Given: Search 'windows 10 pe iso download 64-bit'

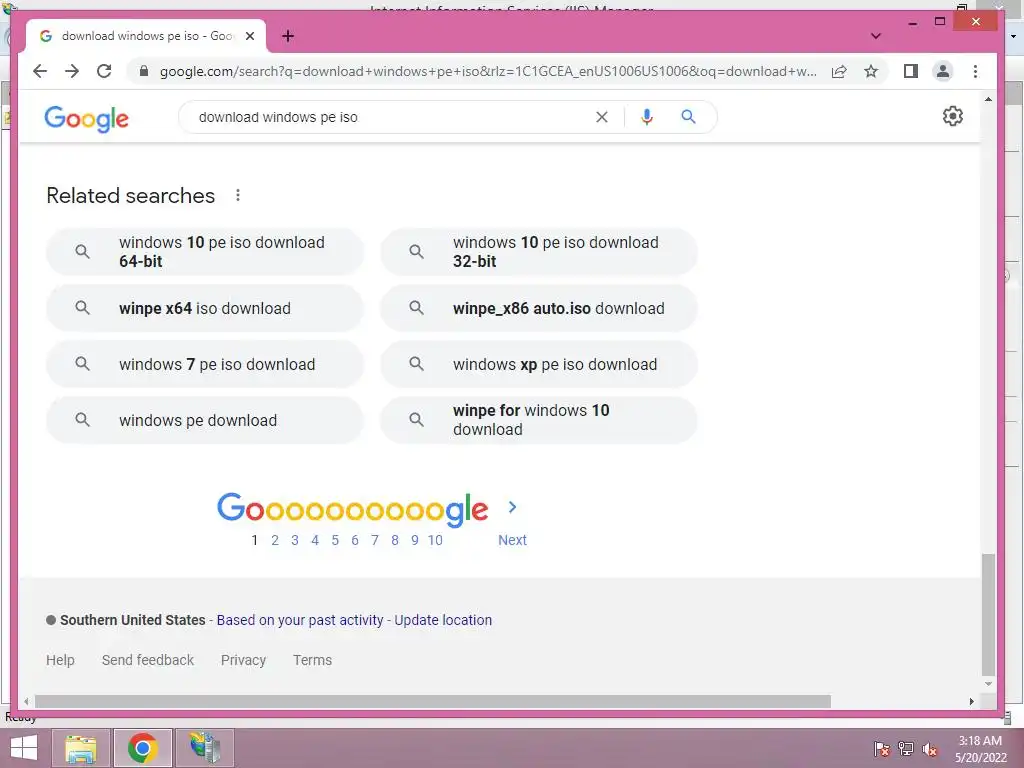Looking at the screenshot, I should (x=204, y=251).
